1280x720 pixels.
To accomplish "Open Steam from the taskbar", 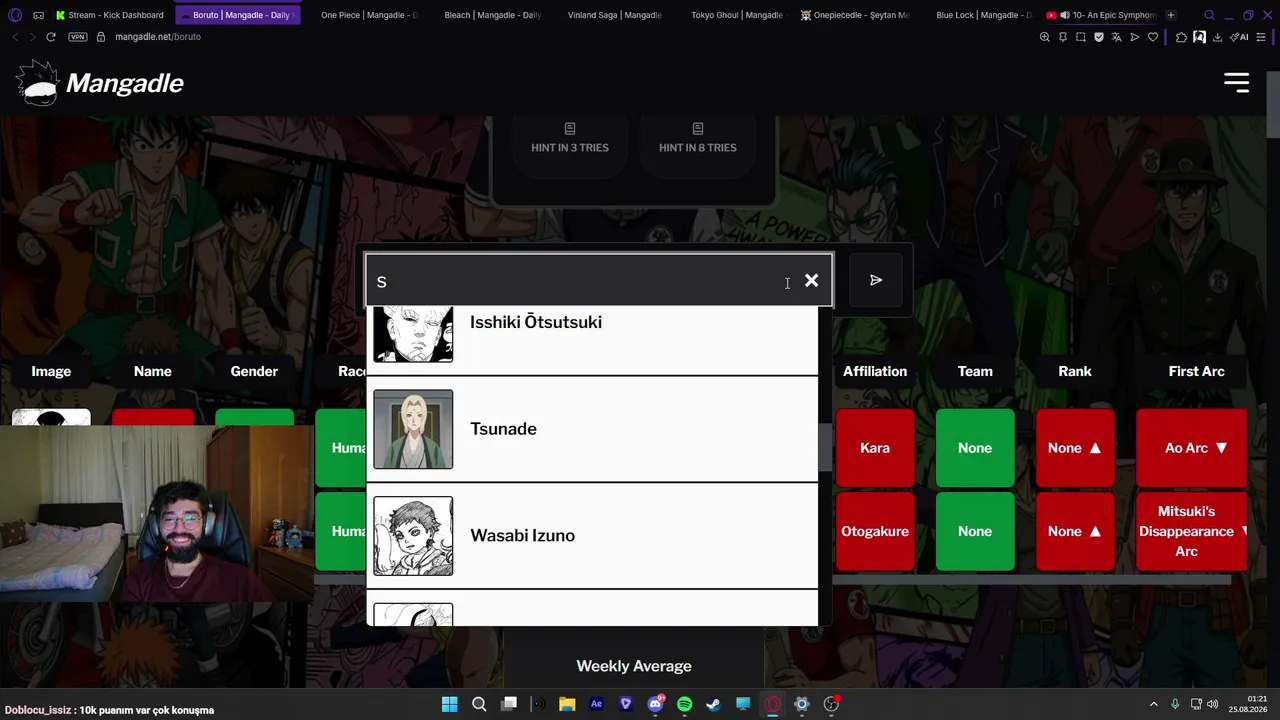I will (x=713, y=704).
